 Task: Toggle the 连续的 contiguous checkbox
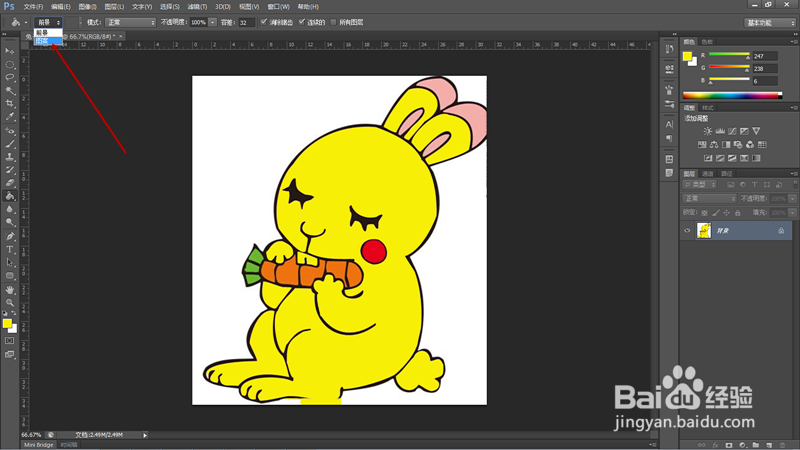[302, 22]
